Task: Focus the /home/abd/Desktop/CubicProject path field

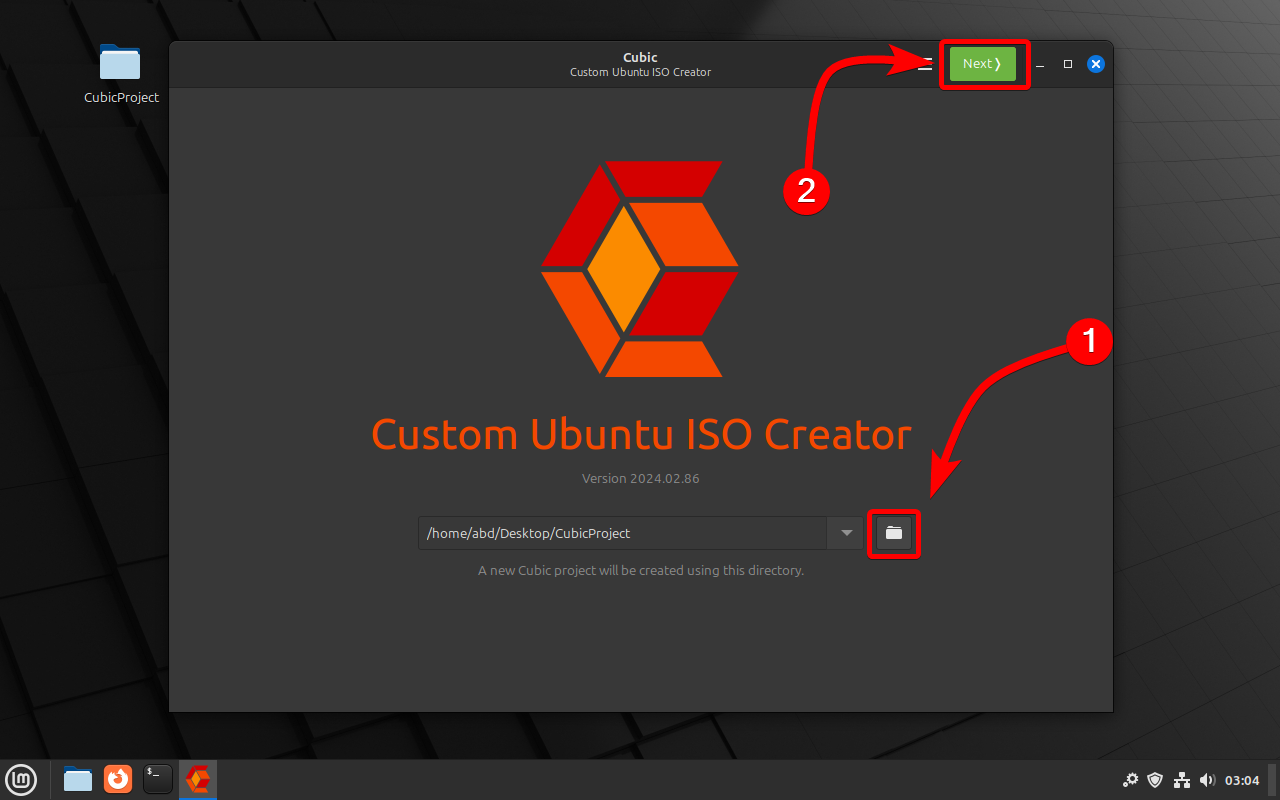Action: (623, 533)
